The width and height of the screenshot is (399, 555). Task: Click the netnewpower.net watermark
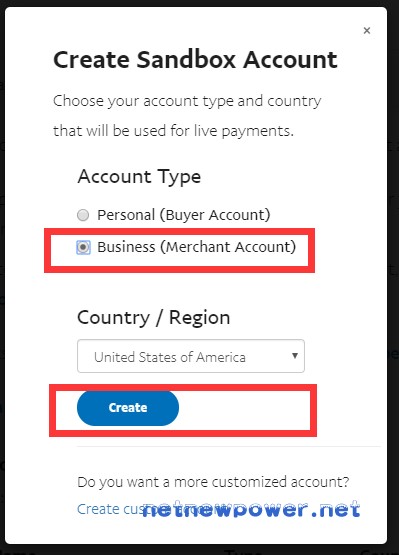(x=251, y=510)
